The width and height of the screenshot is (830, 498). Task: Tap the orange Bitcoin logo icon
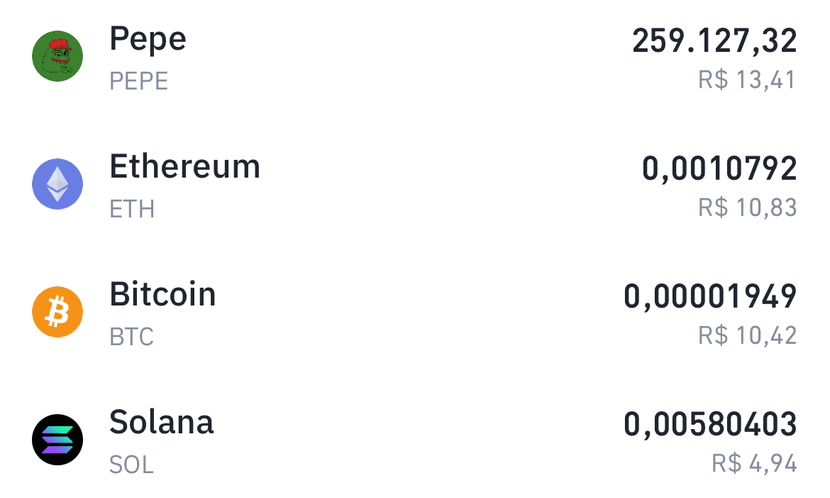(x=57, y=312)
